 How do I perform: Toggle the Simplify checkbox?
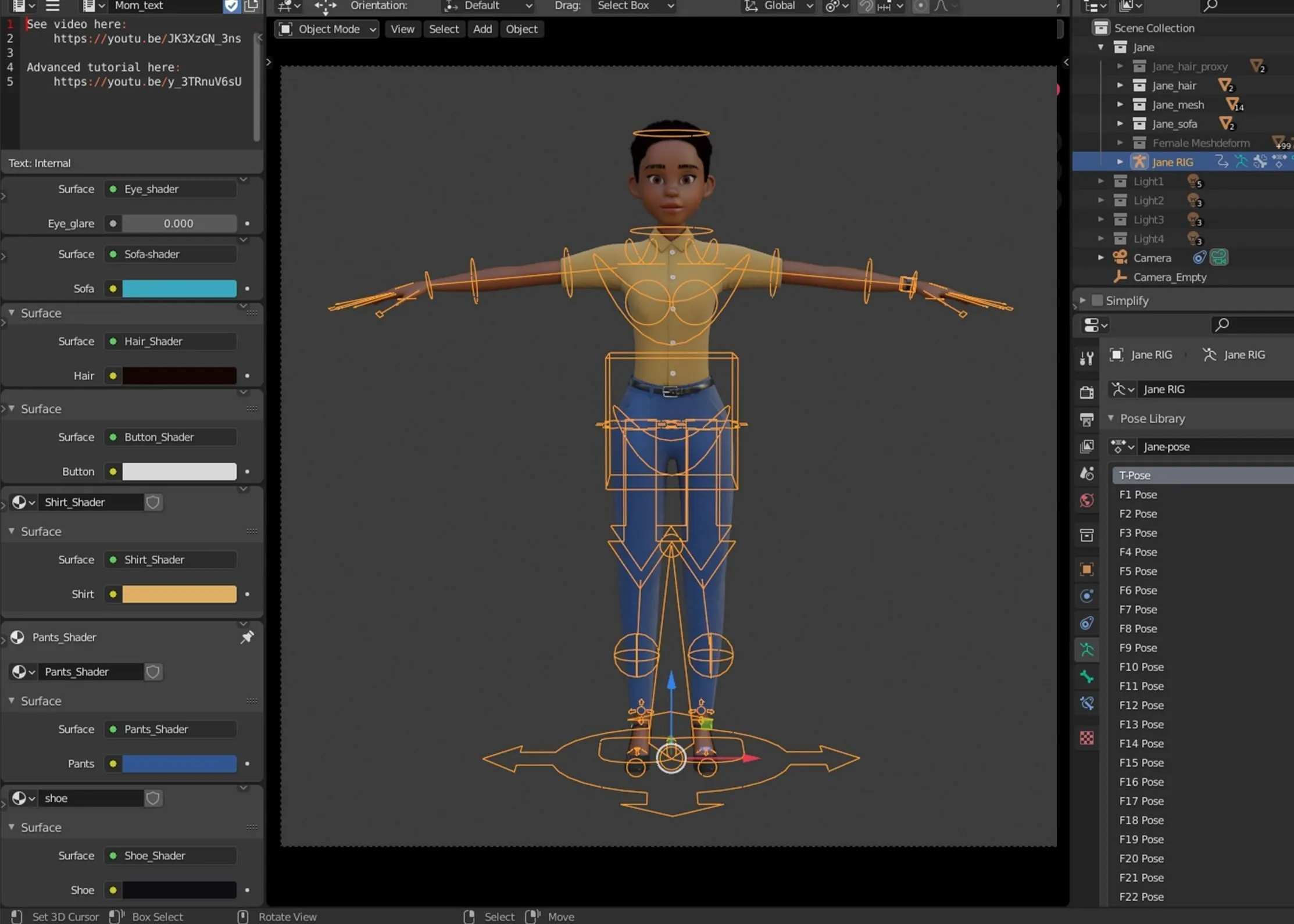(x=1098, y=300)
